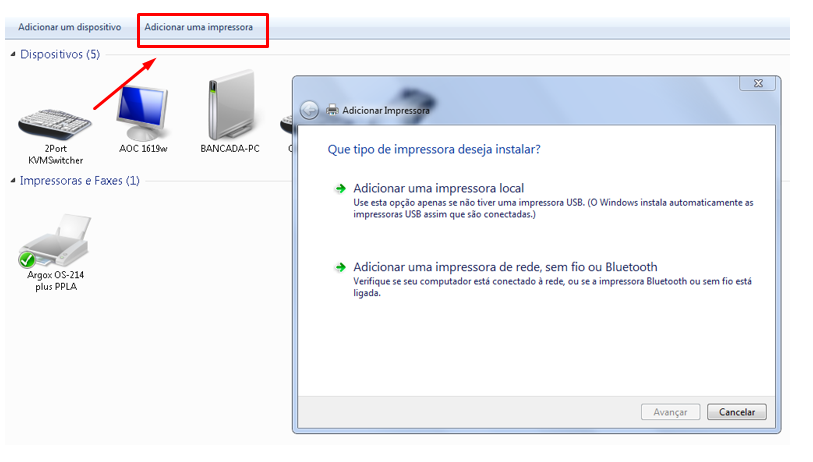Click the back arrow in Adicionar Impressora
Screen dimensions: 813x462
310,110
